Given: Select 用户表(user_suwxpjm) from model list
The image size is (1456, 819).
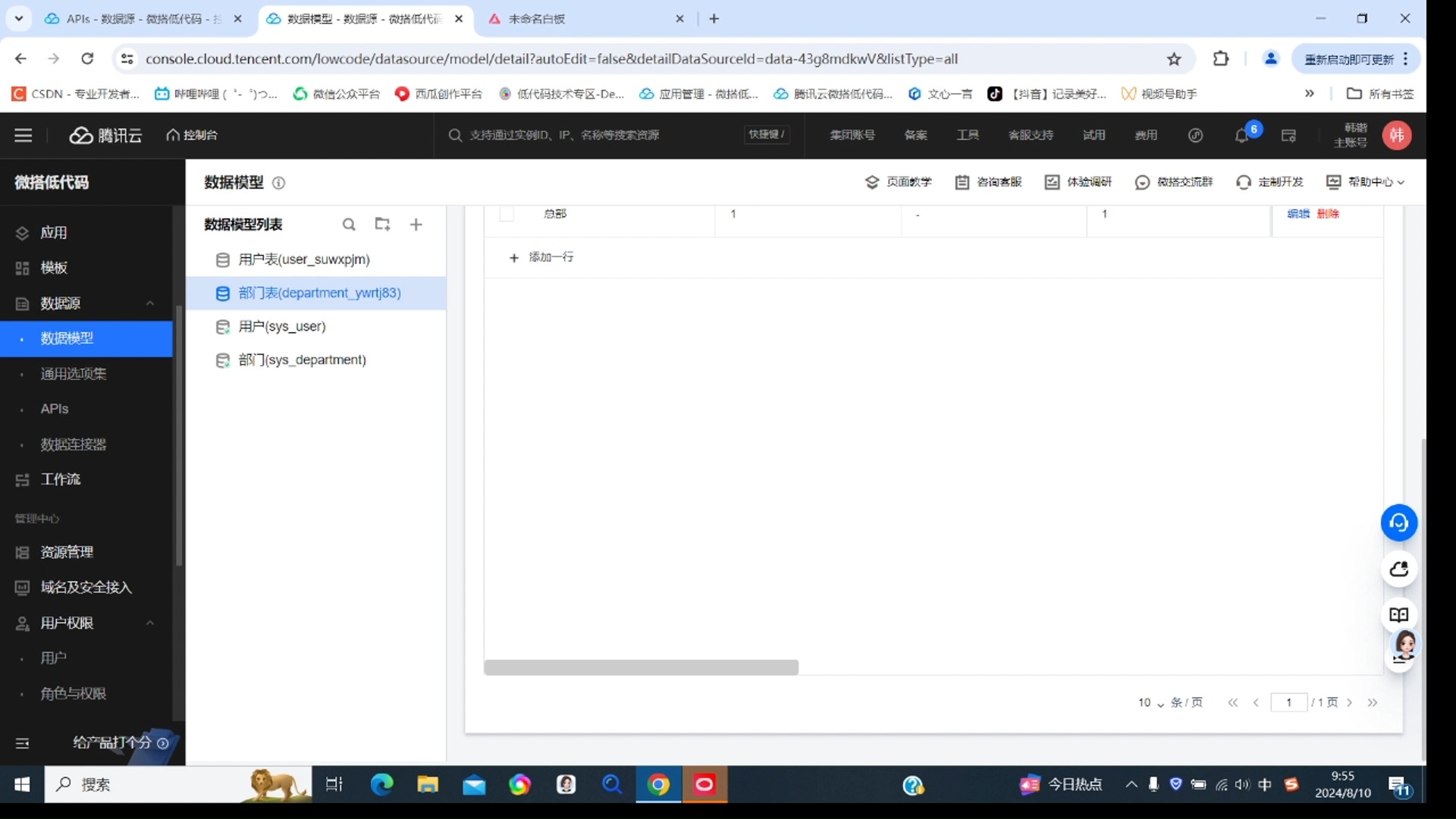Looking at the screenshot, I should click(303, 259).
